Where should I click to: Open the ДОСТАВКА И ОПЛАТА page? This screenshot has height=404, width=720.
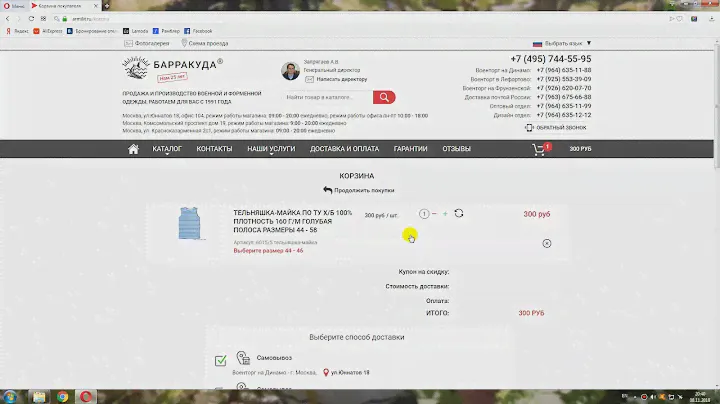click(x=344, y=149)
